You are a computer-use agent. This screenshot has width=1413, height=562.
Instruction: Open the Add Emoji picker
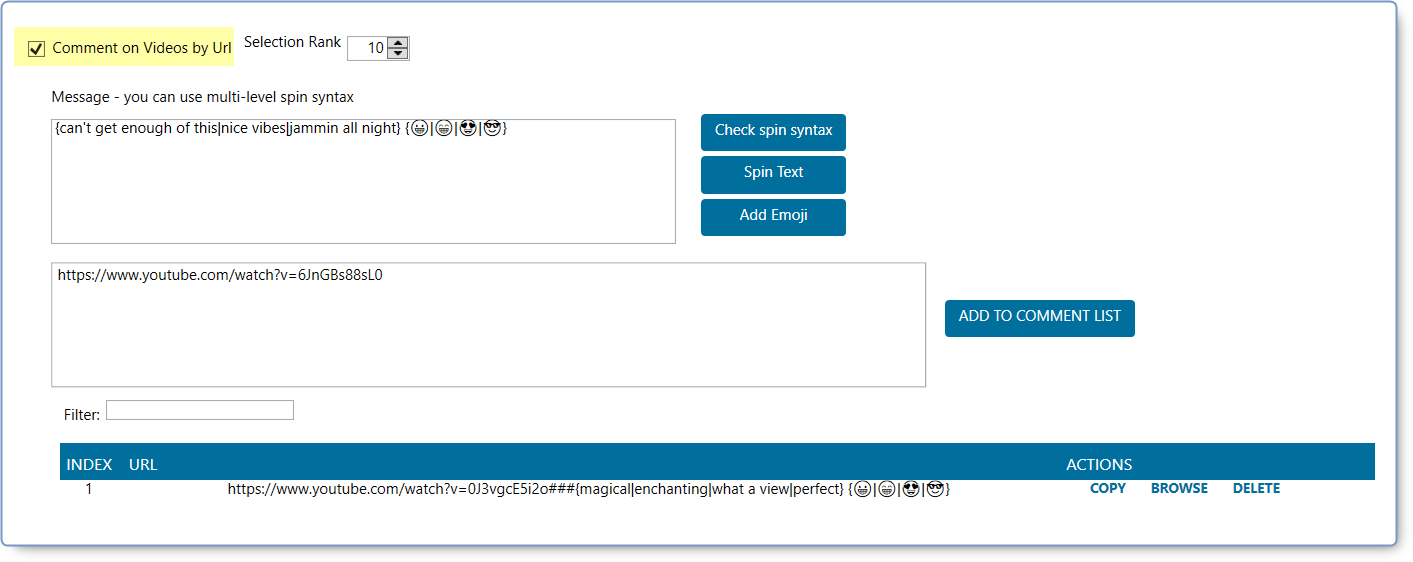(x=773, y=217)
